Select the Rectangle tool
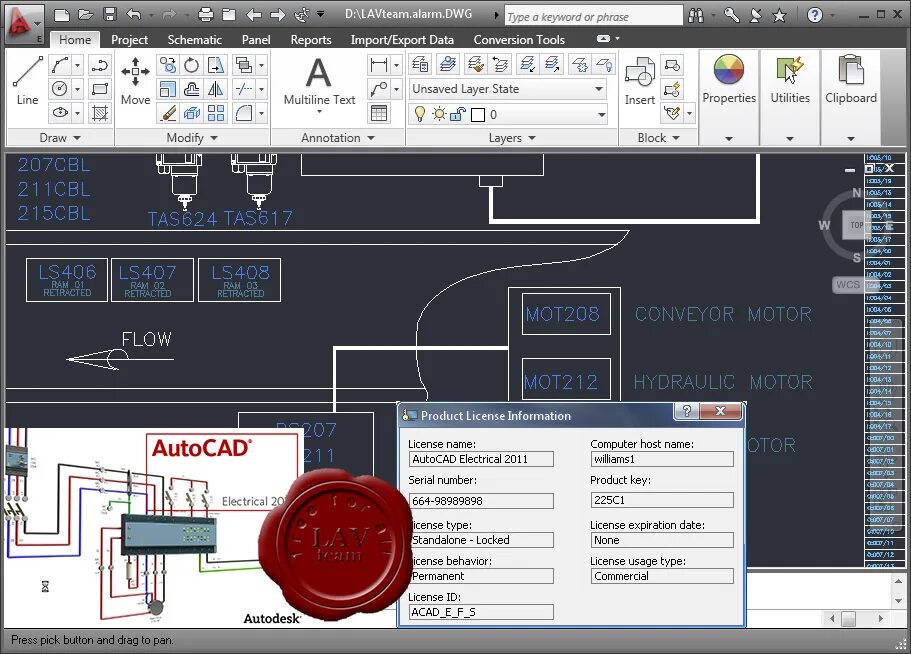The width and height of the screenshot is (911, 654). coord(100,89)
